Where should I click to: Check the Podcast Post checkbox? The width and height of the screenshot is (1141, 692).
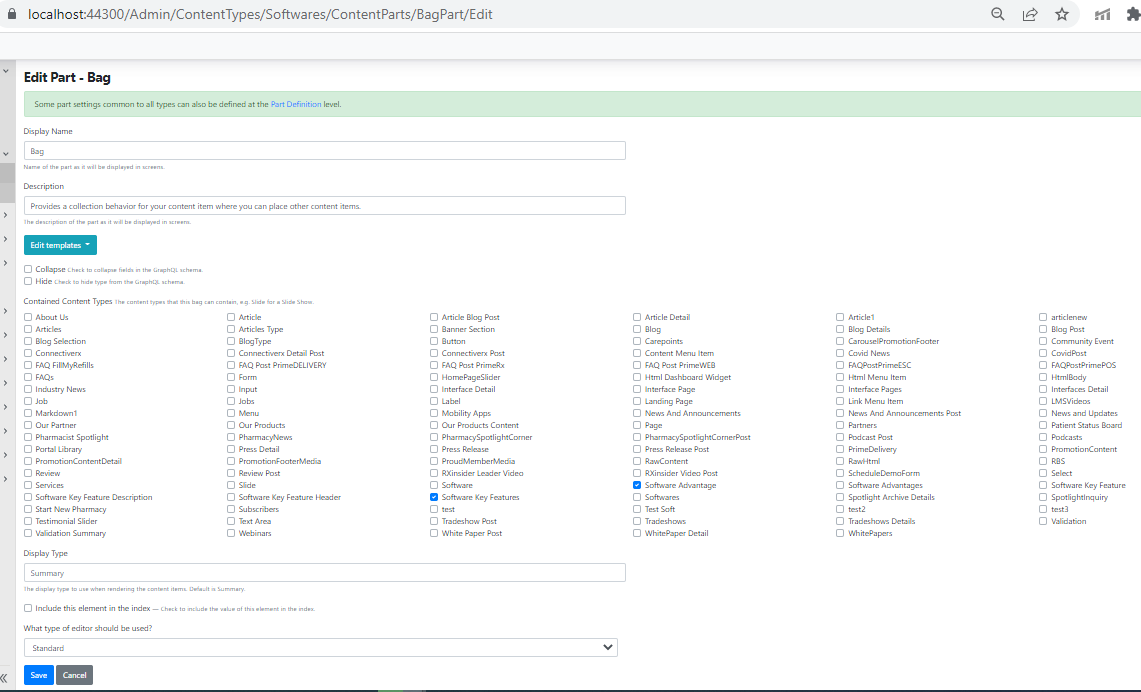coord(840,437)
